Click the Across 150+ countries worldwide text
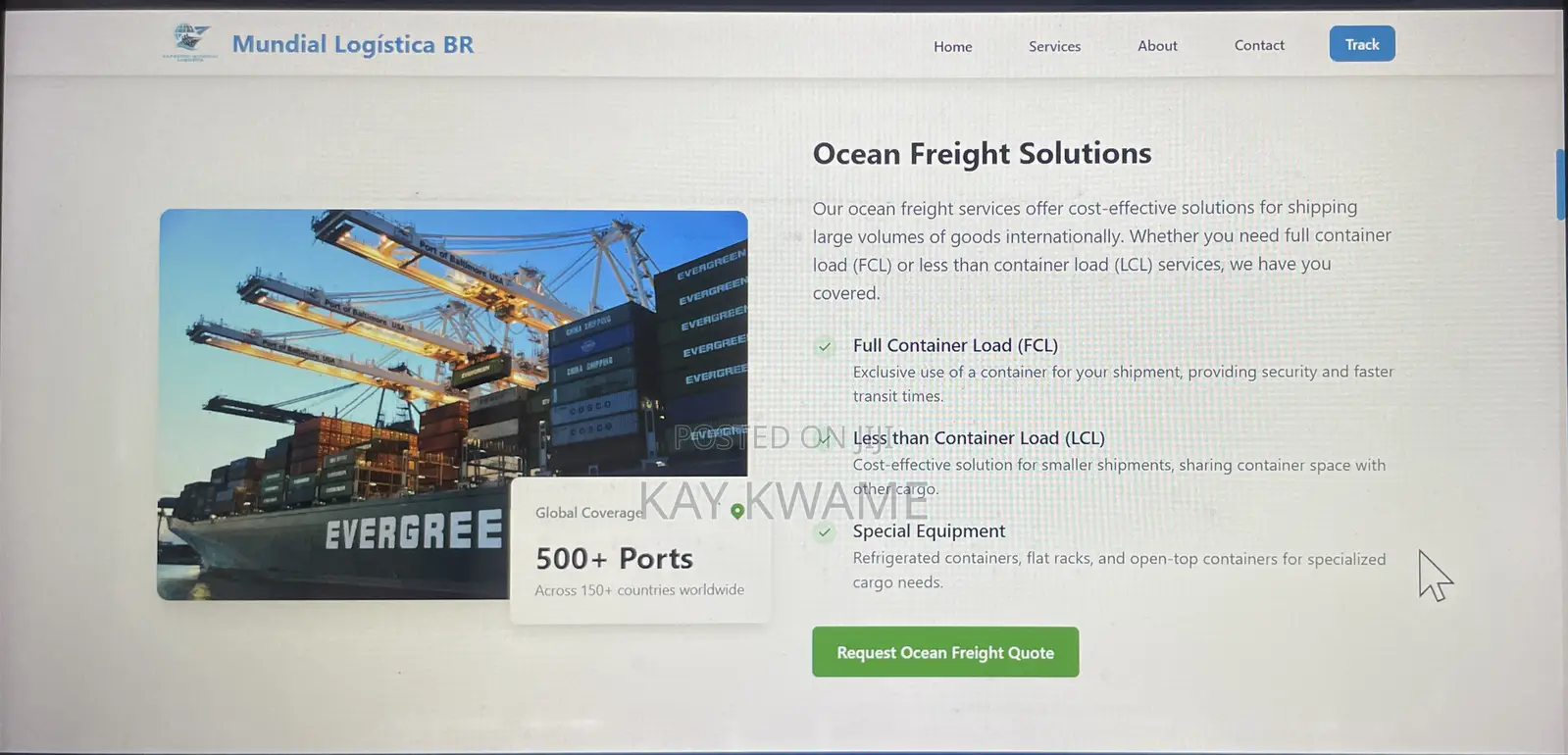The image size is (1568, 755). click(639, 590)
